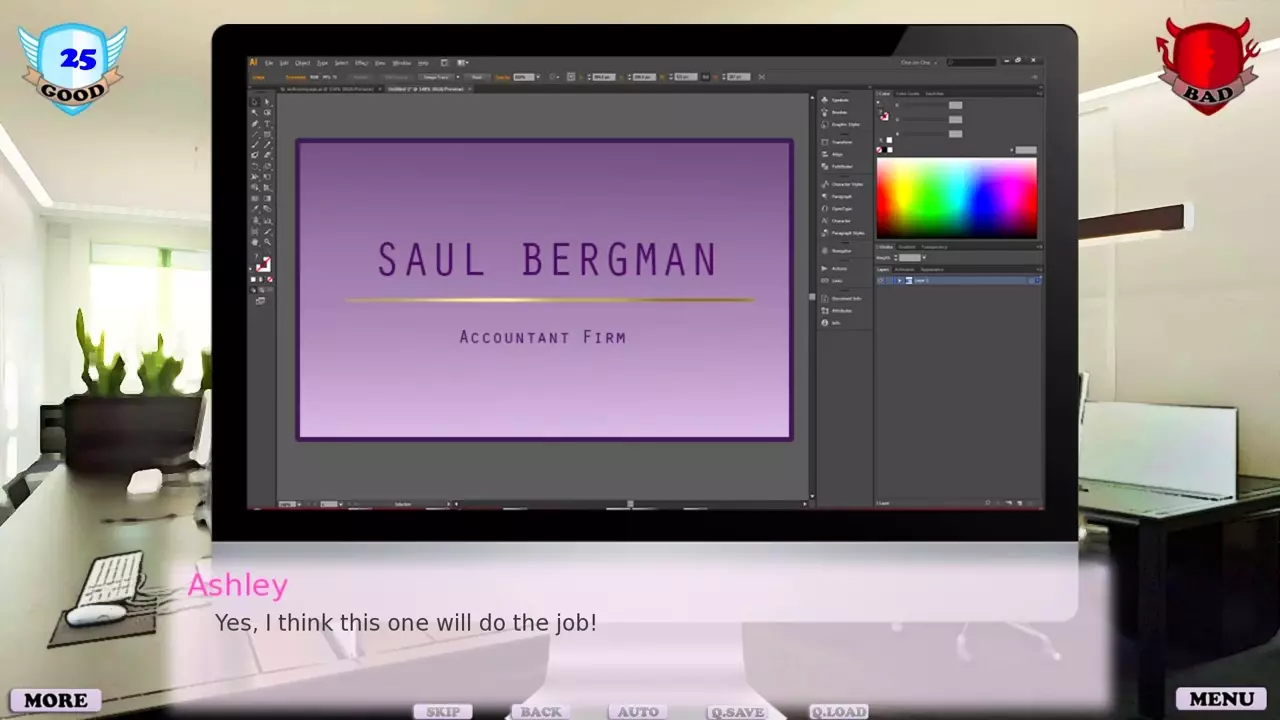
Task: Switch to the Gradient tab
Action: [x=907, y=247]
